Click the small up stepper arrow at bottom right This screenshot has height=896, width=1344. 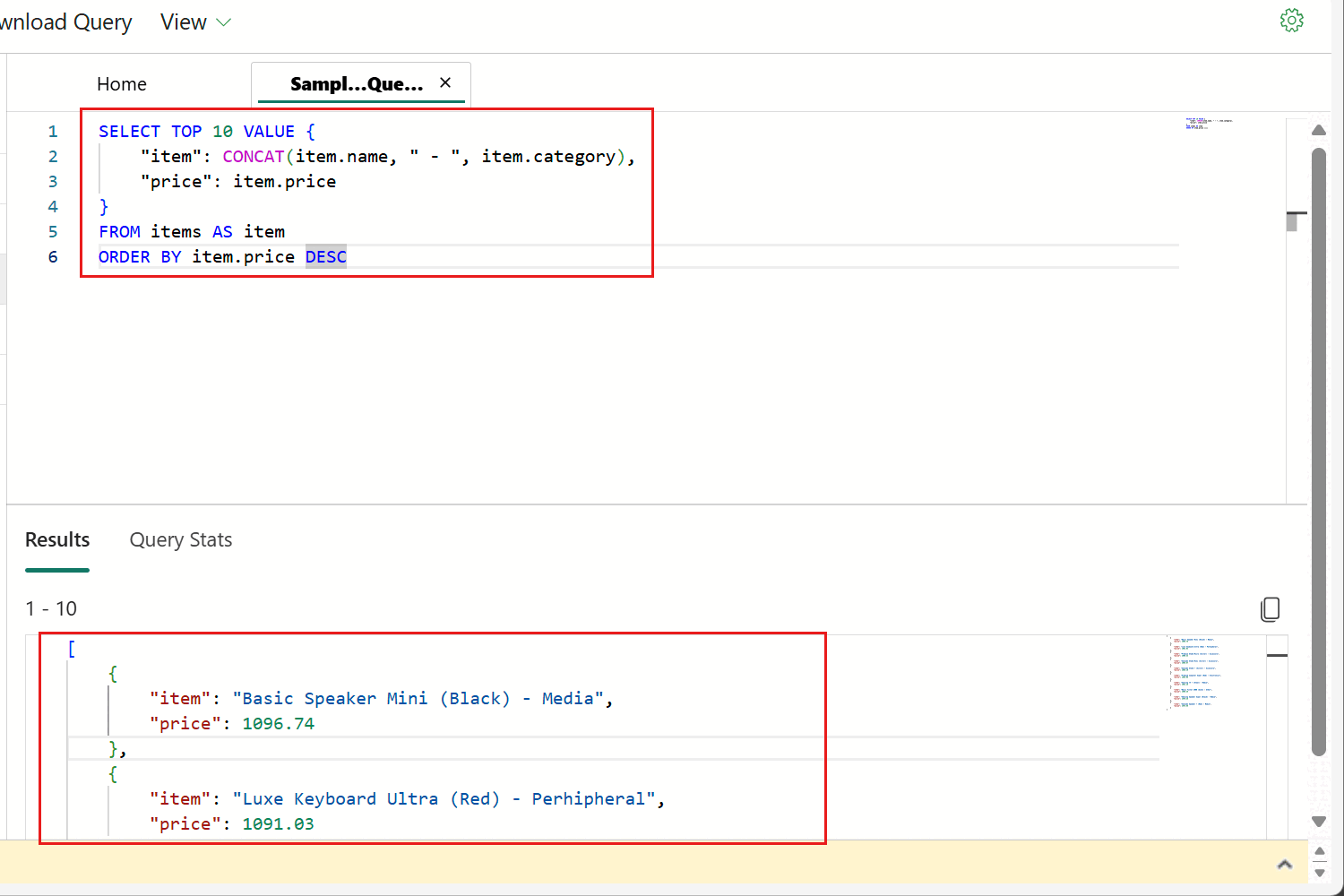[x=1320, y=850]
